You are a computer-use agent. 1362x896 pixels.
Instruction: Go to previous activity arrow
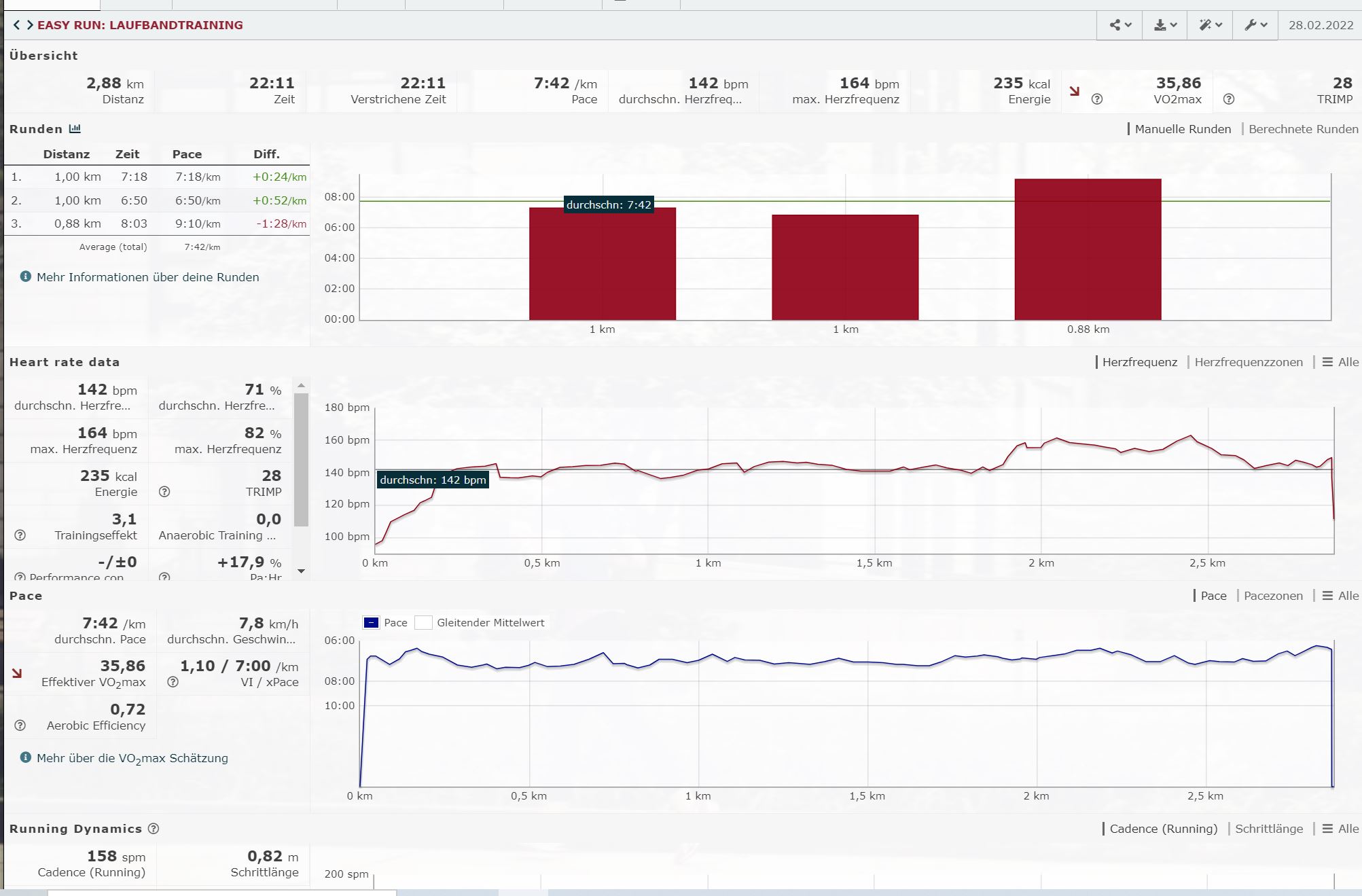(16, 25)
